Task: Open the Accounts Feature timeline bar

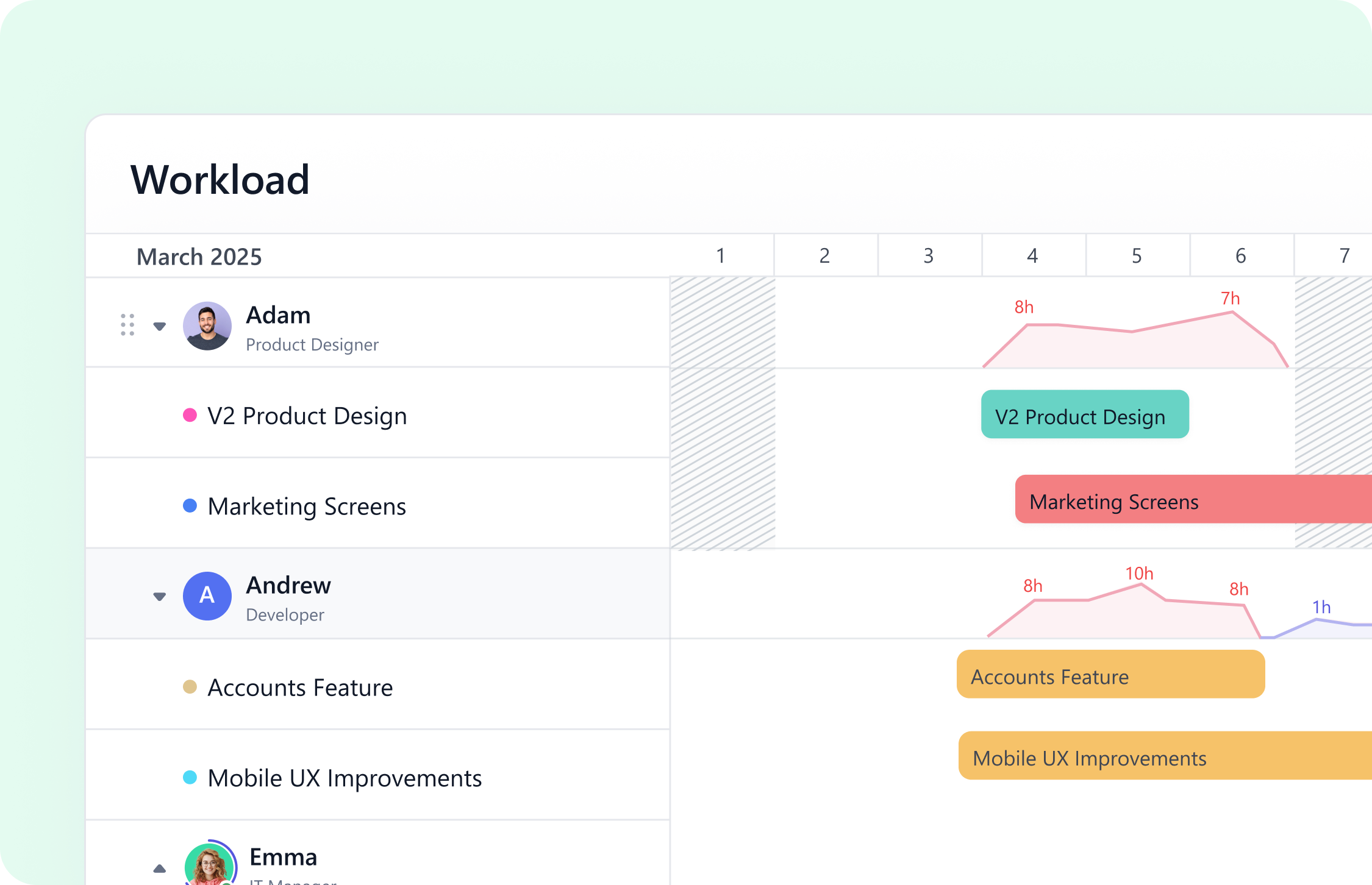Action: pos(1110,675)
